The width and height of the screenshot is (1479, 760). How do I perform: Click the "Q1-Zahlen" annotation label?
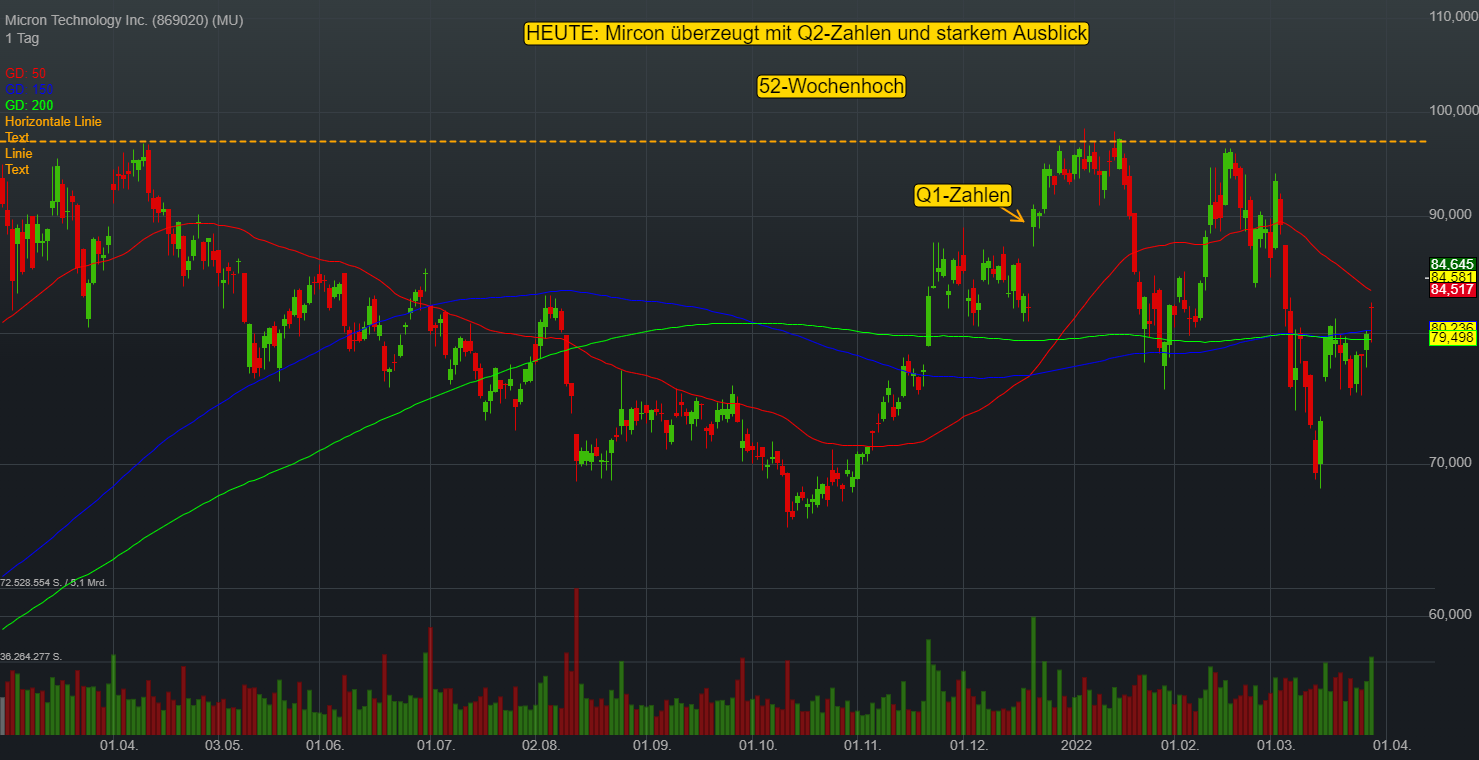click(963, 196)
